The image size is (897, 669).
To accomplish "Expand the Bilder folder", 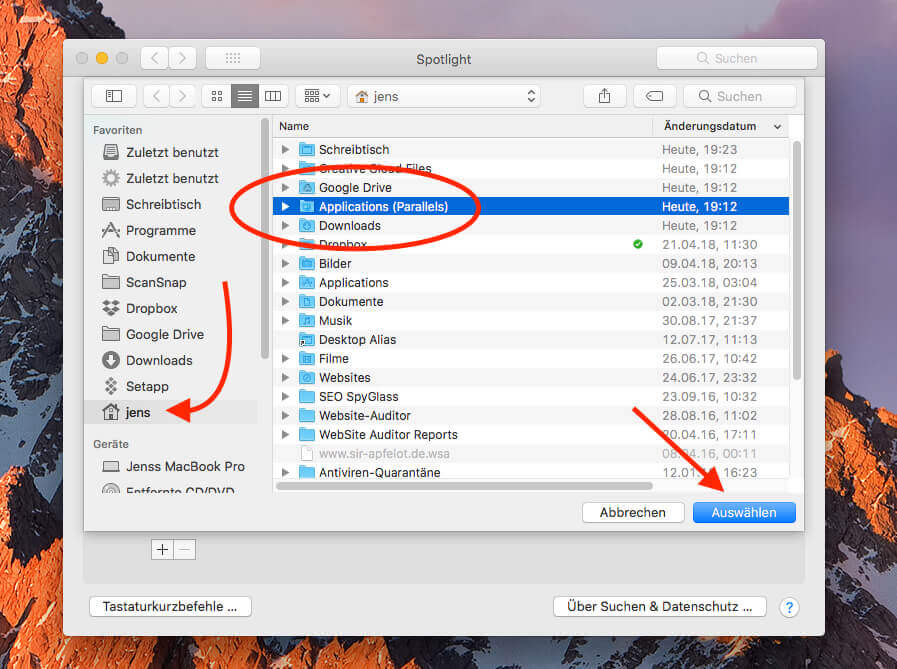I will (285, 263).
